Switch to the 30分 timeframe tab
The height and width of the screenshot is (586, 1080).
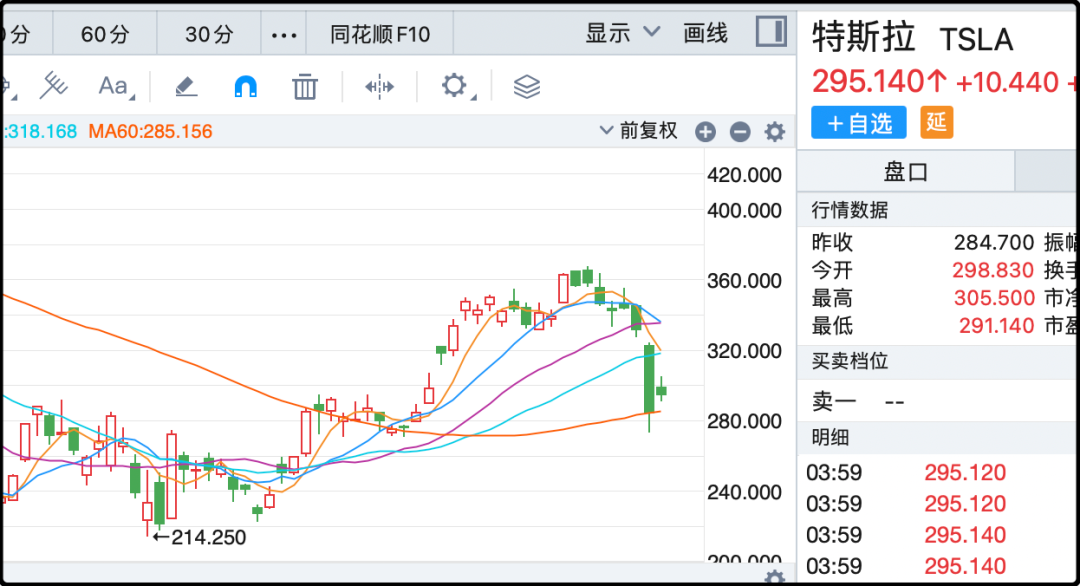pyautogui.click(x=209, y=34)
